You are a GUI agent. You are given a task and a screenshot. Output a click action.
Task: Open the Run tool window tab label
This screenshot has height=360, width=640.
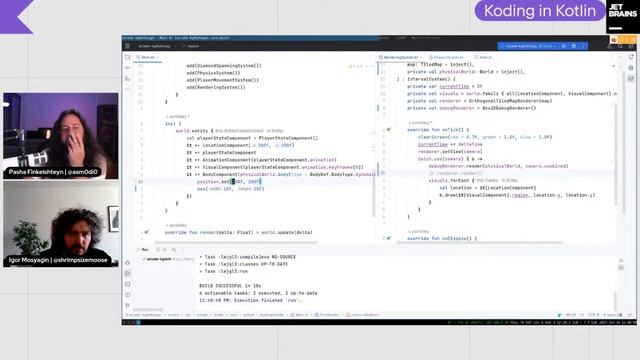coord(145,249)
